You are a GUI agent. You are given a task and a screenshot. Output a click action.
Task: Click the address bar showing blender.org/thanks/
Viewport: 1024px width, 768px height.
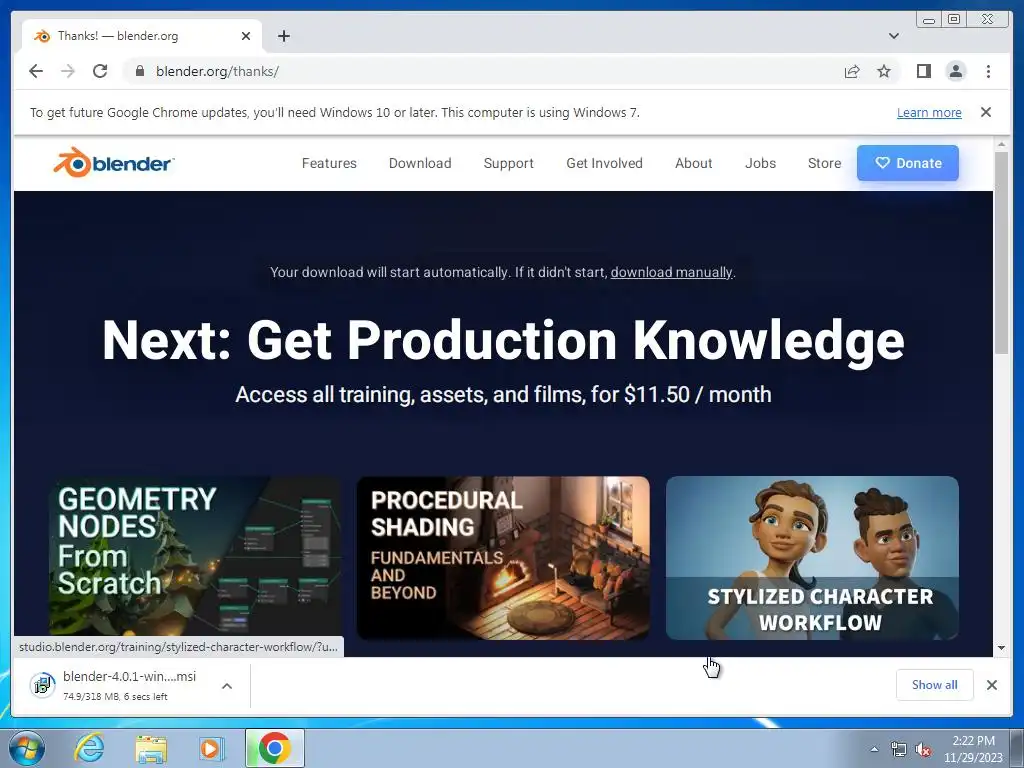[x=483, y=71]
